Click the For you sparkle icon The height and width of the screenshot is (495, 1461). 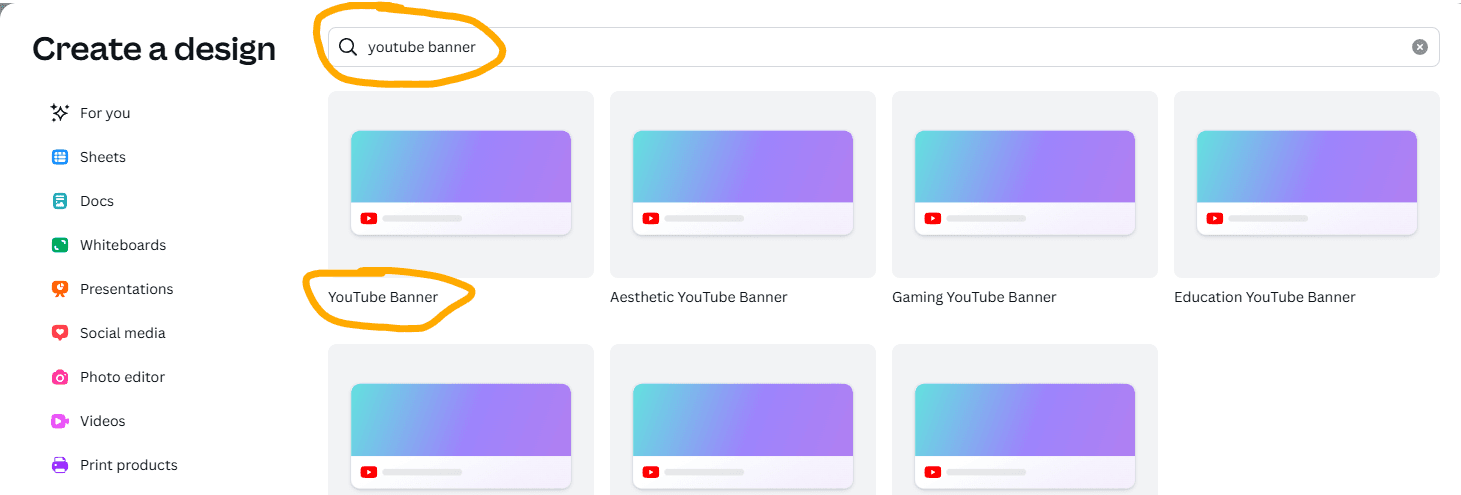coord(60,113)
